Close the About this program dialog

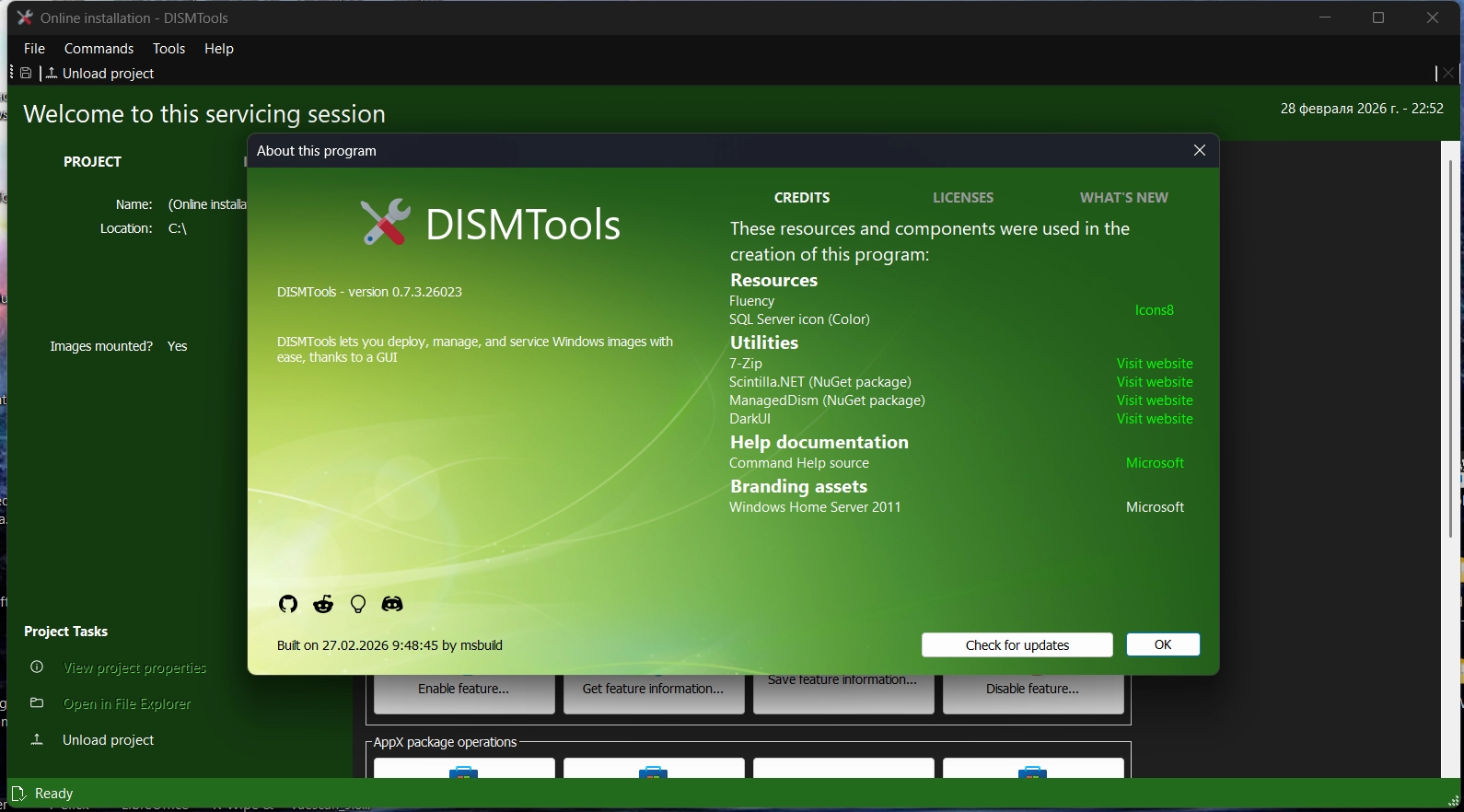tap(1199, 151)
